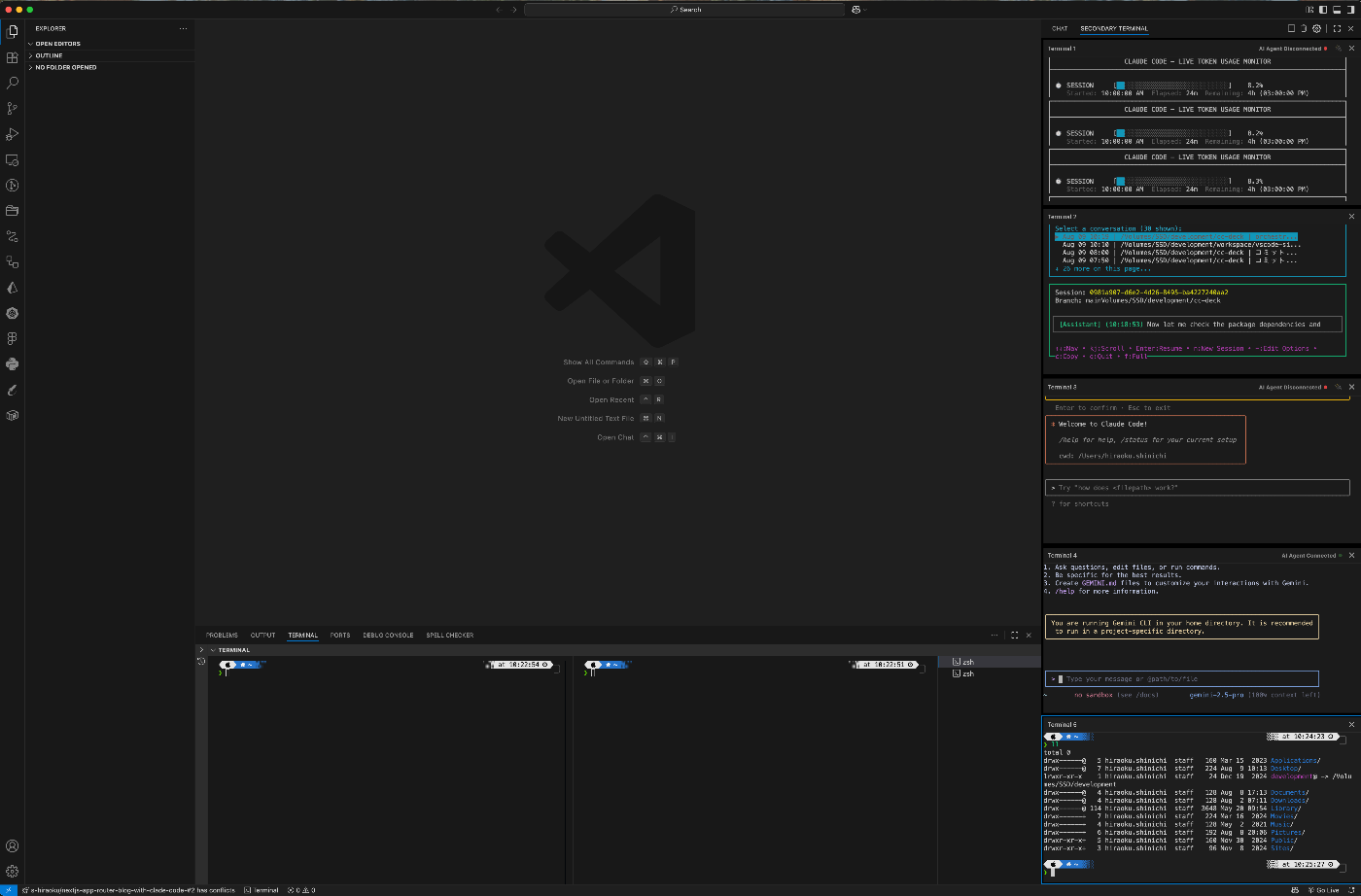Open the Spell Checker tab
The image size is (1361, 896).
(x=450, y=636)
